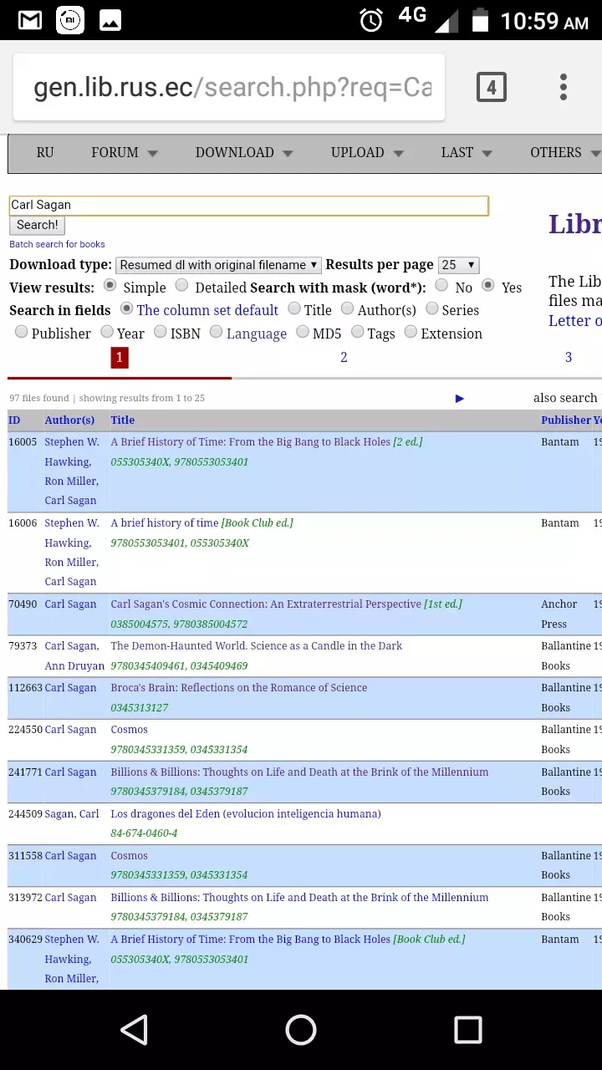Select Title search field radio
602x1070 pixels.
(294, 308)
